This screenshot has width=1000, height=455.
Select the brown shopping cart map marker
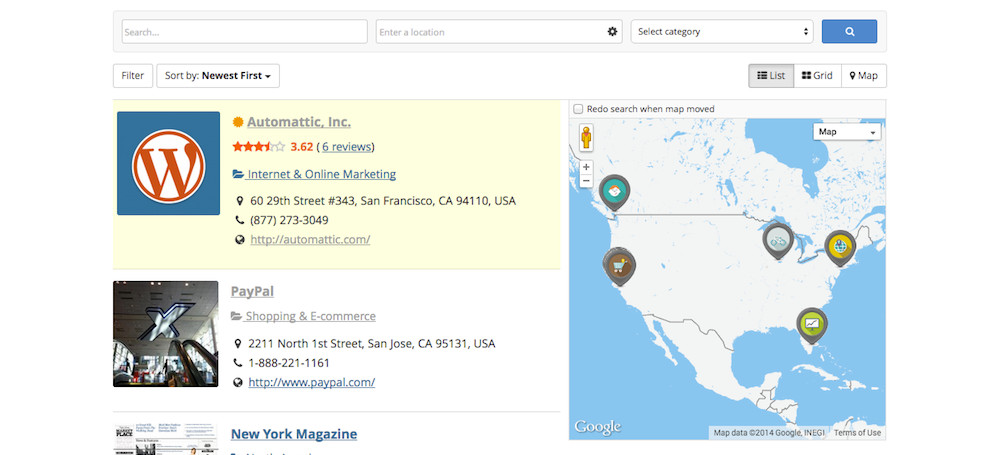point(619,265)
